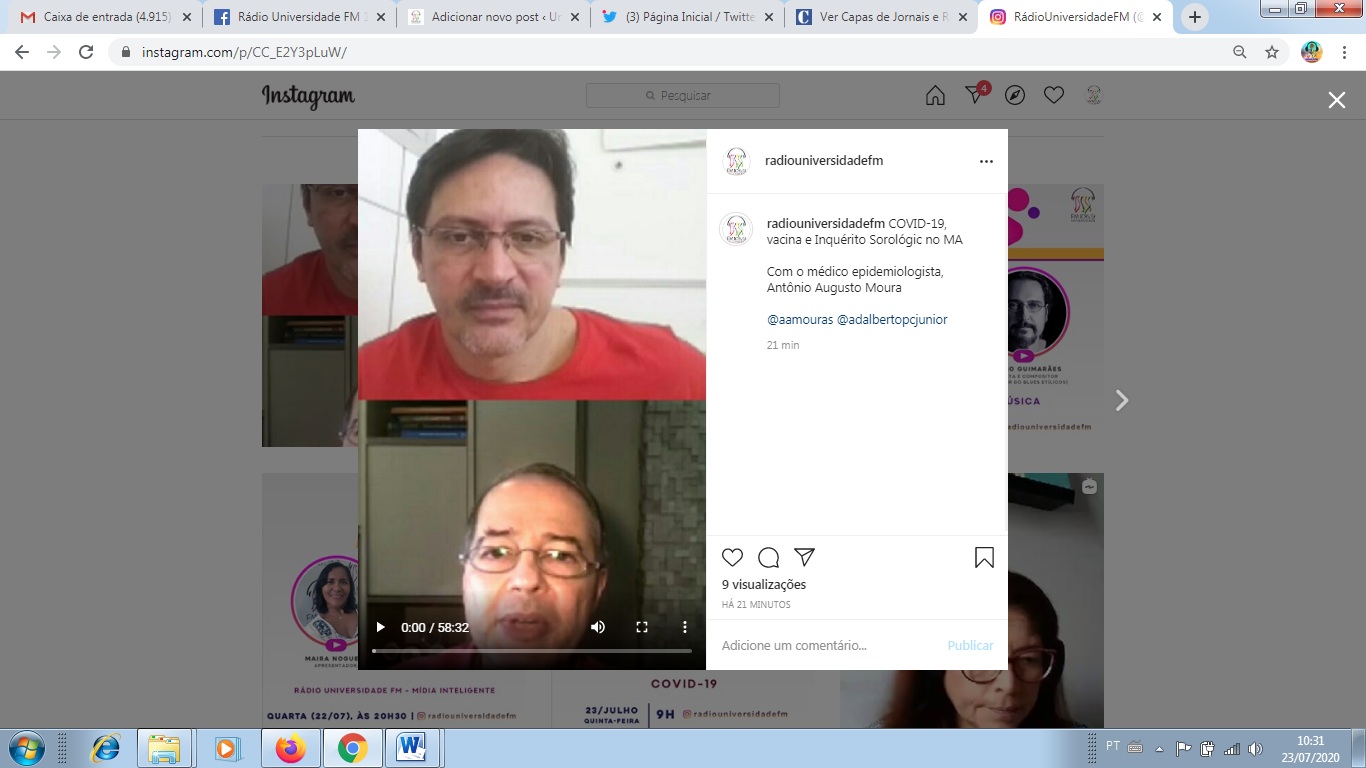Open system volume speaker icon

coord(1255,748)
